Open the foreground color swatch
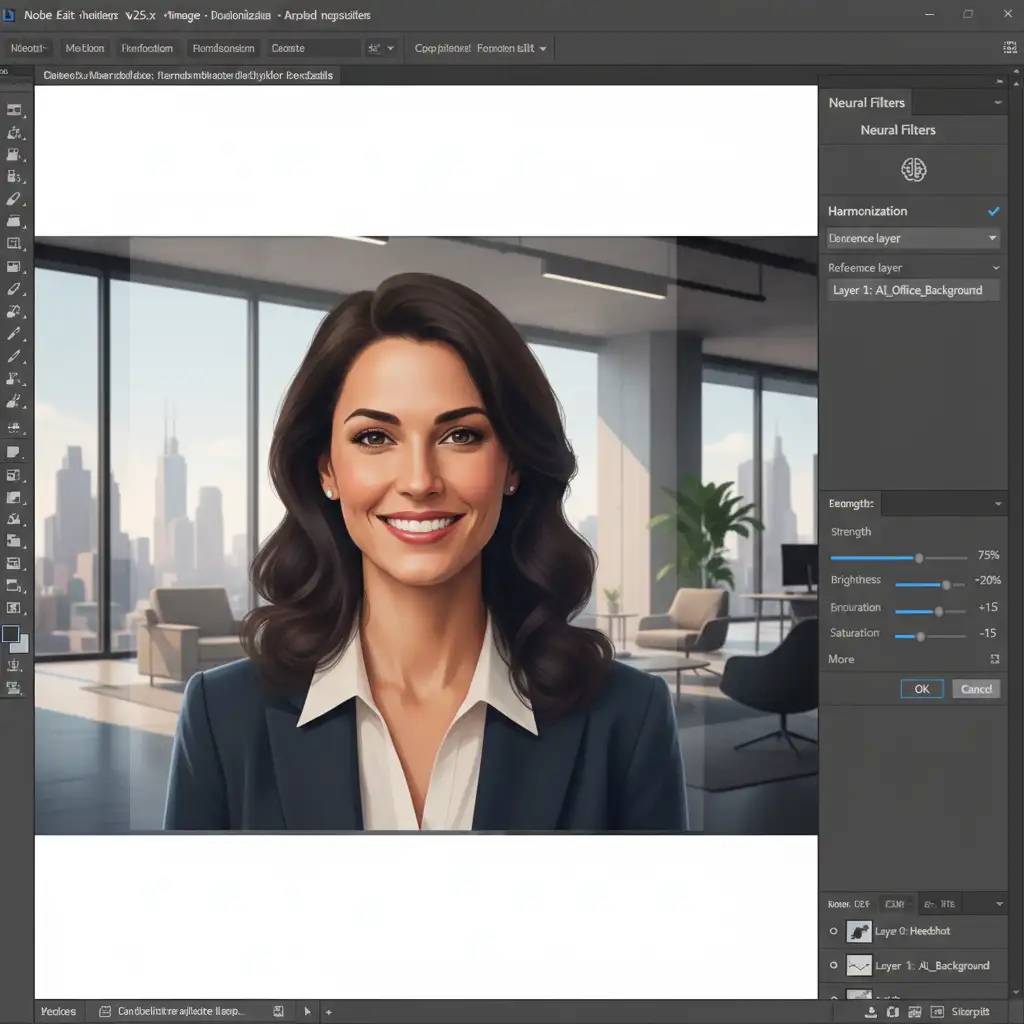Screen dimensions: 1024x1024 (11, 634)
